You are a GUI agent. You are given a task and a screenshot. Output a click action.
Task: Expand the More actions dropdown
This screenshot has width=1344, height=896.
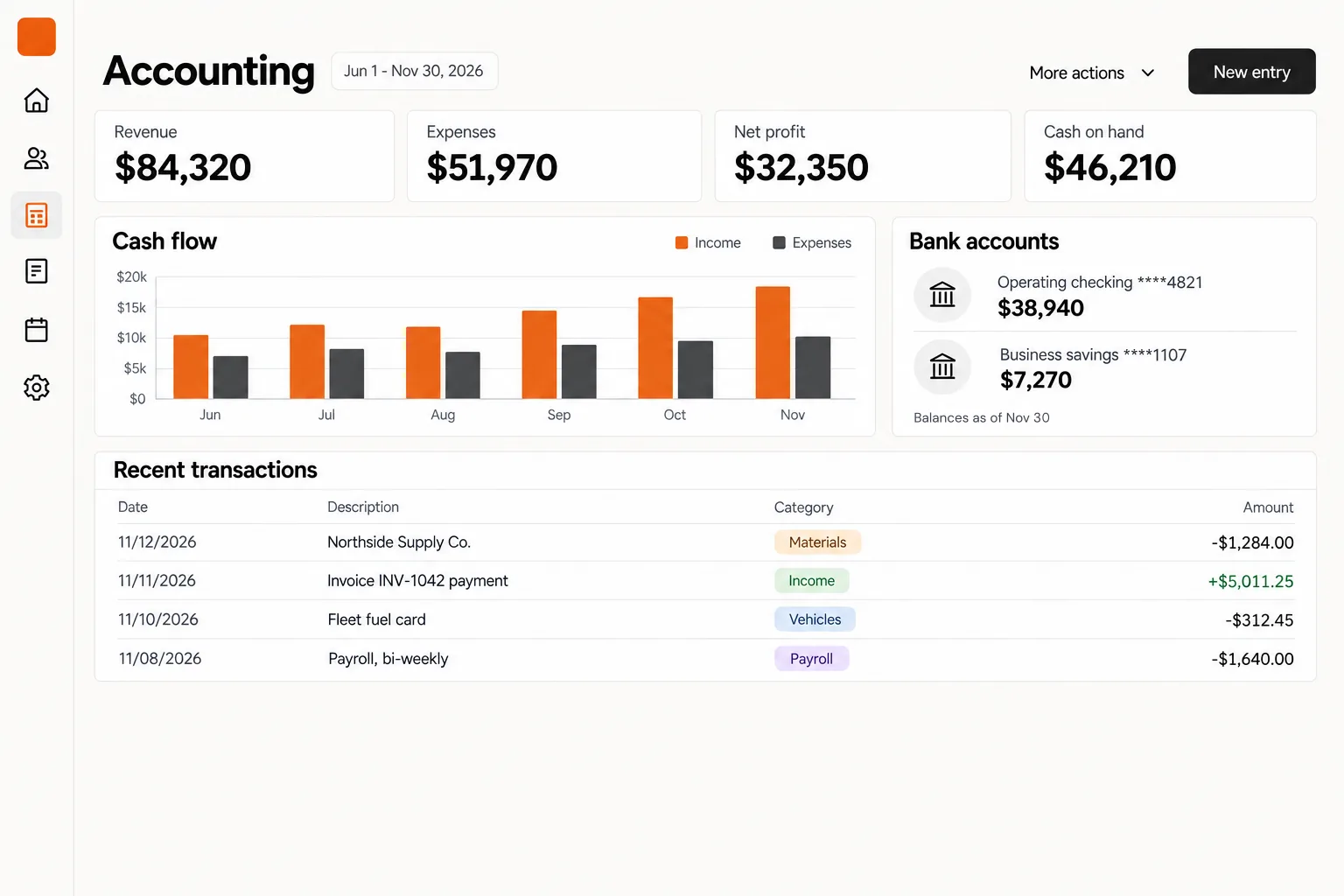point(1092,73)
